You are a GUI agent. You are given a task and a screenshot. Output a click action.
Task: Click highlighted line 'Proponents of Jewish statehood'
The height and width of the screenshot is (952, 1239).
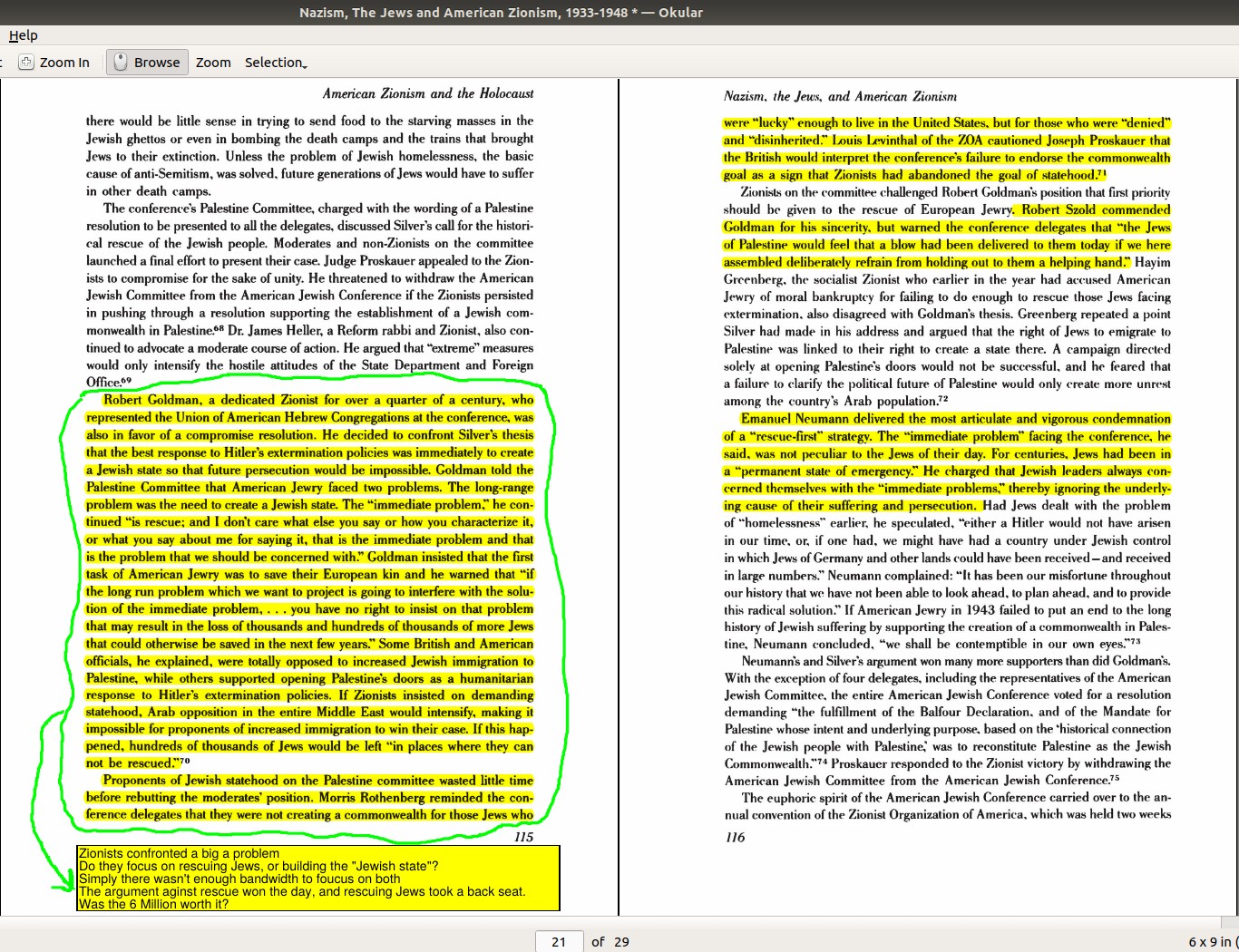click(317, 781)
